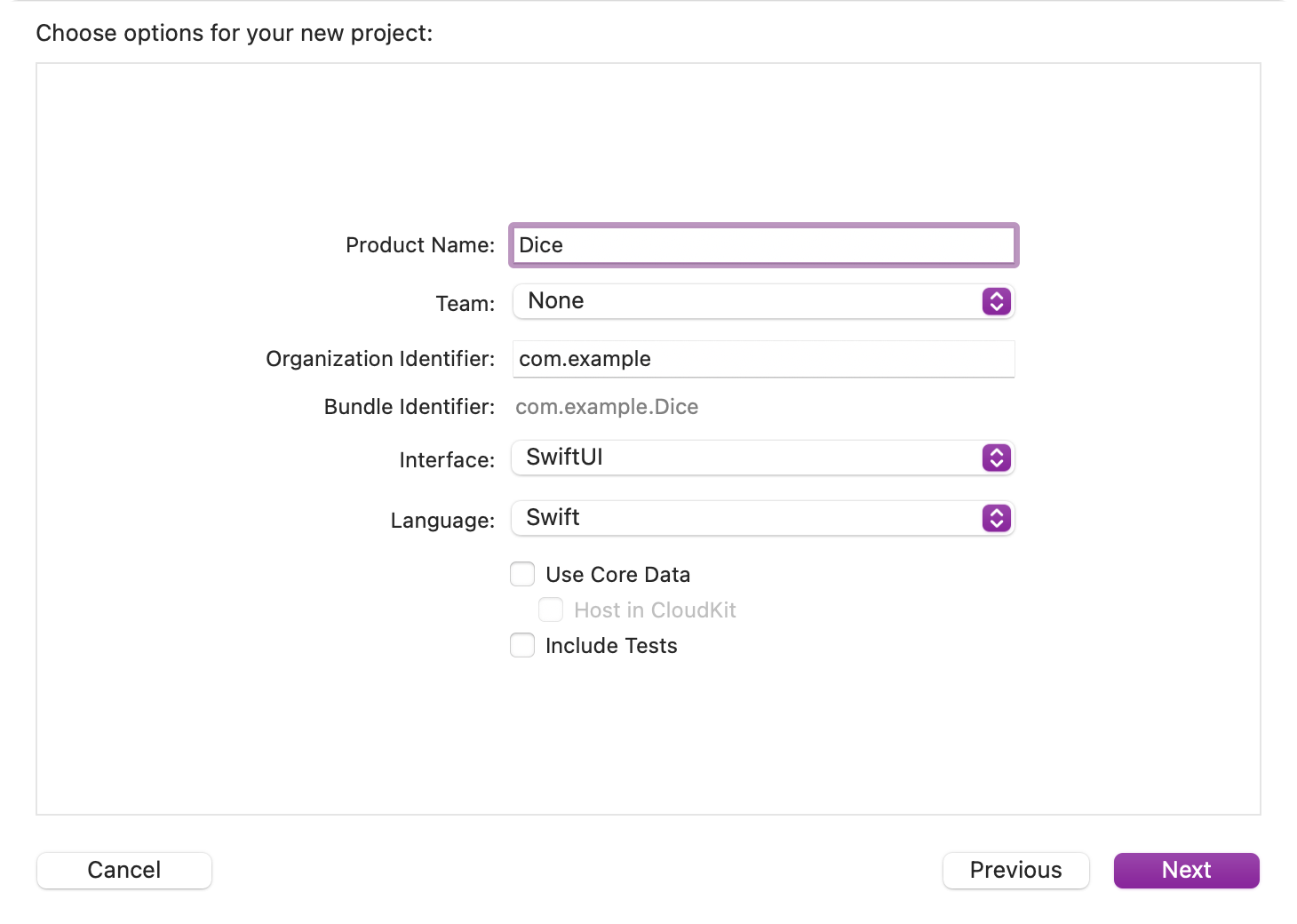The height and width of the screenshot is (924, 1297).
Task: Tick the Include Tests checkbox
Action: (x=522, y=645)
